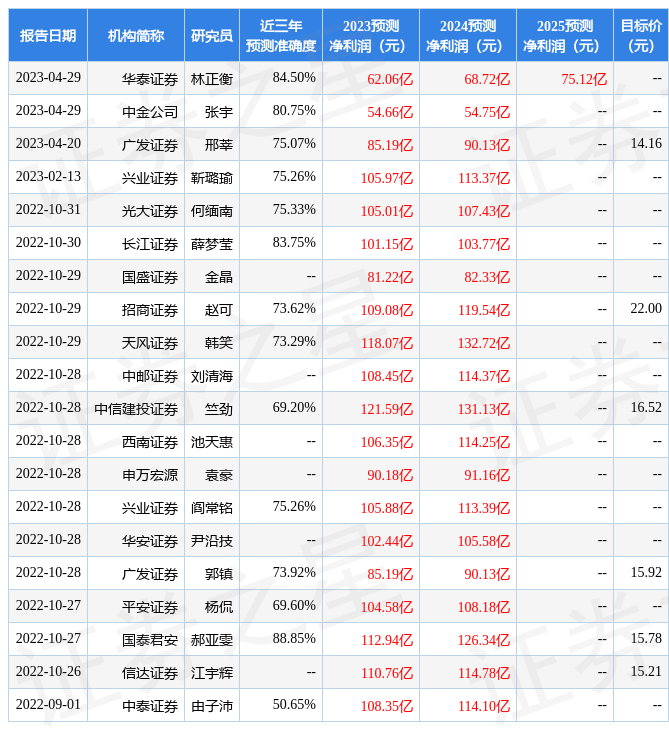Select date 2022-10-26 cell
Image resolution: width=669 pixels, height=730 pixels.
click(48, 671)
